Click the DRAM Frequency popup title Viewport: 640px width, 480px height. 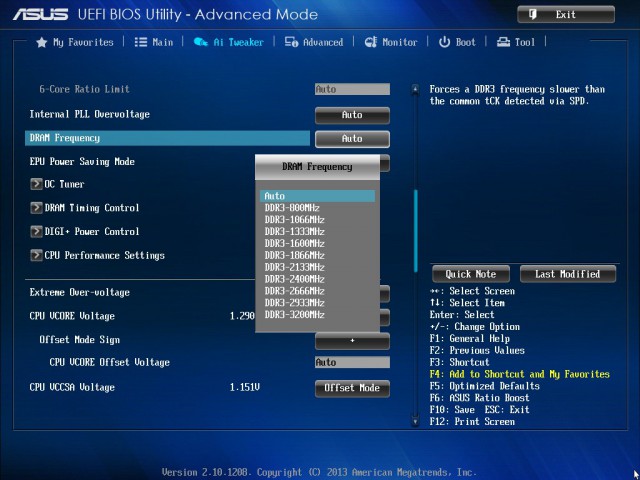317,167
